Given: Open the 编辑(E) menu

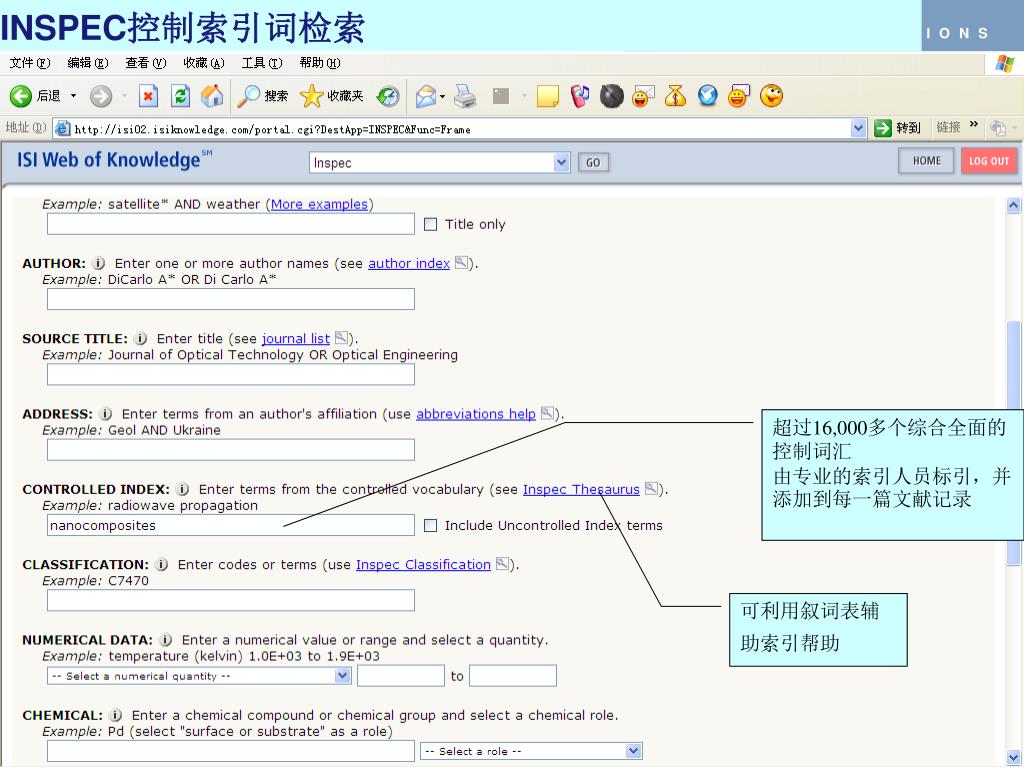Looking at the screenshot, I should (x=88, y=63).
